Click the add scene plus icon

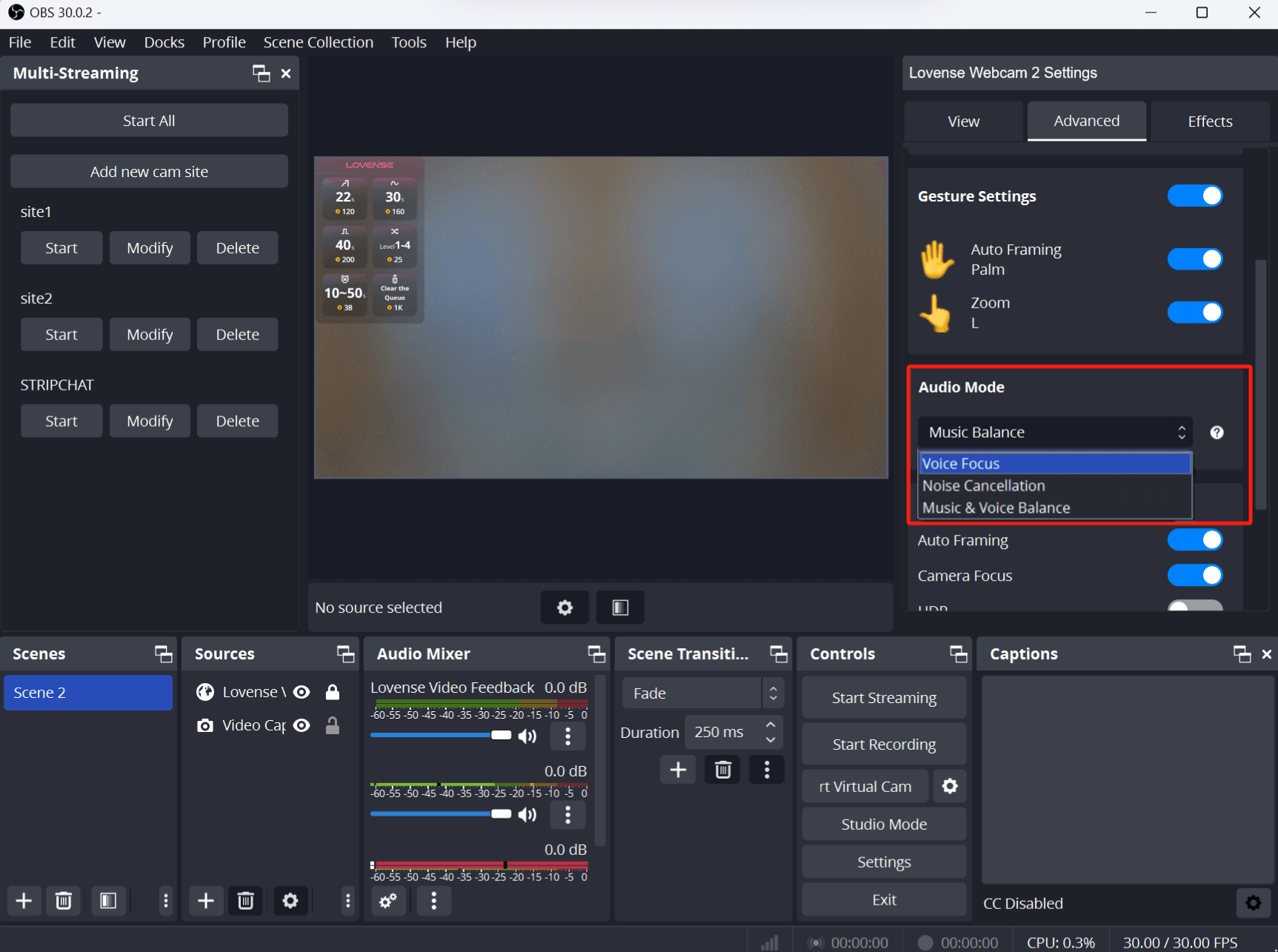tap(24, 900)
